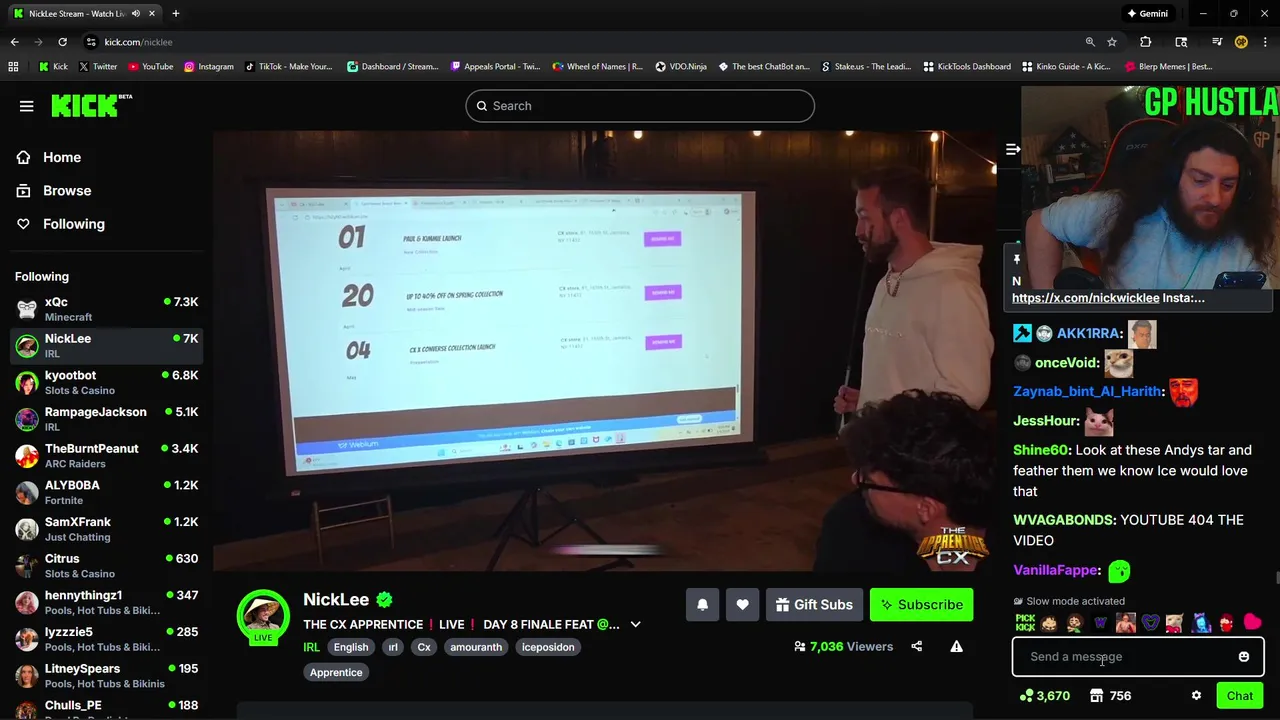Open the Twitter bookmark

(98, 67)
